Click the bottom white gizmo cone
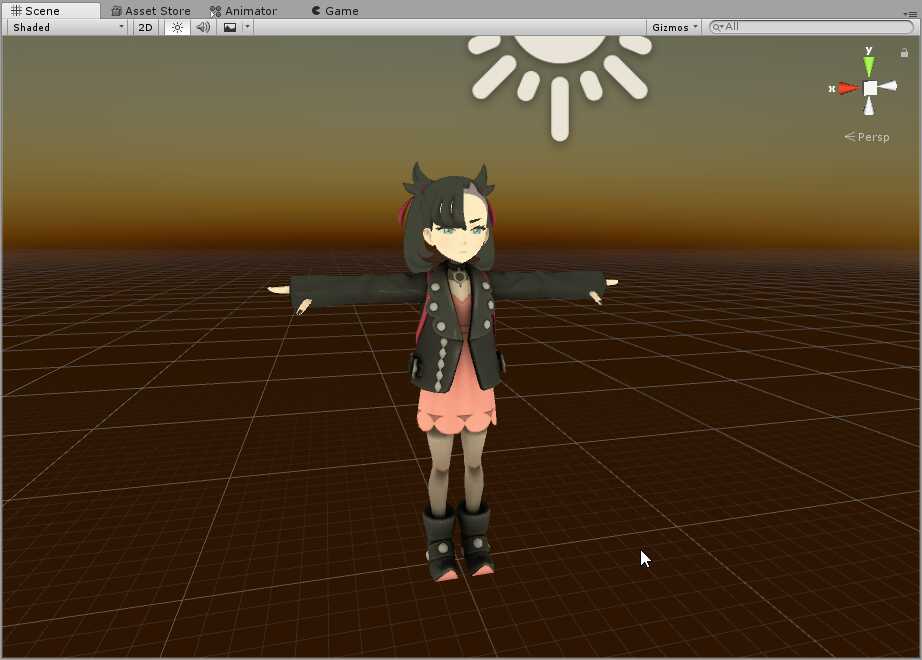This screenshot has width=922, height=660. (869, 107)
